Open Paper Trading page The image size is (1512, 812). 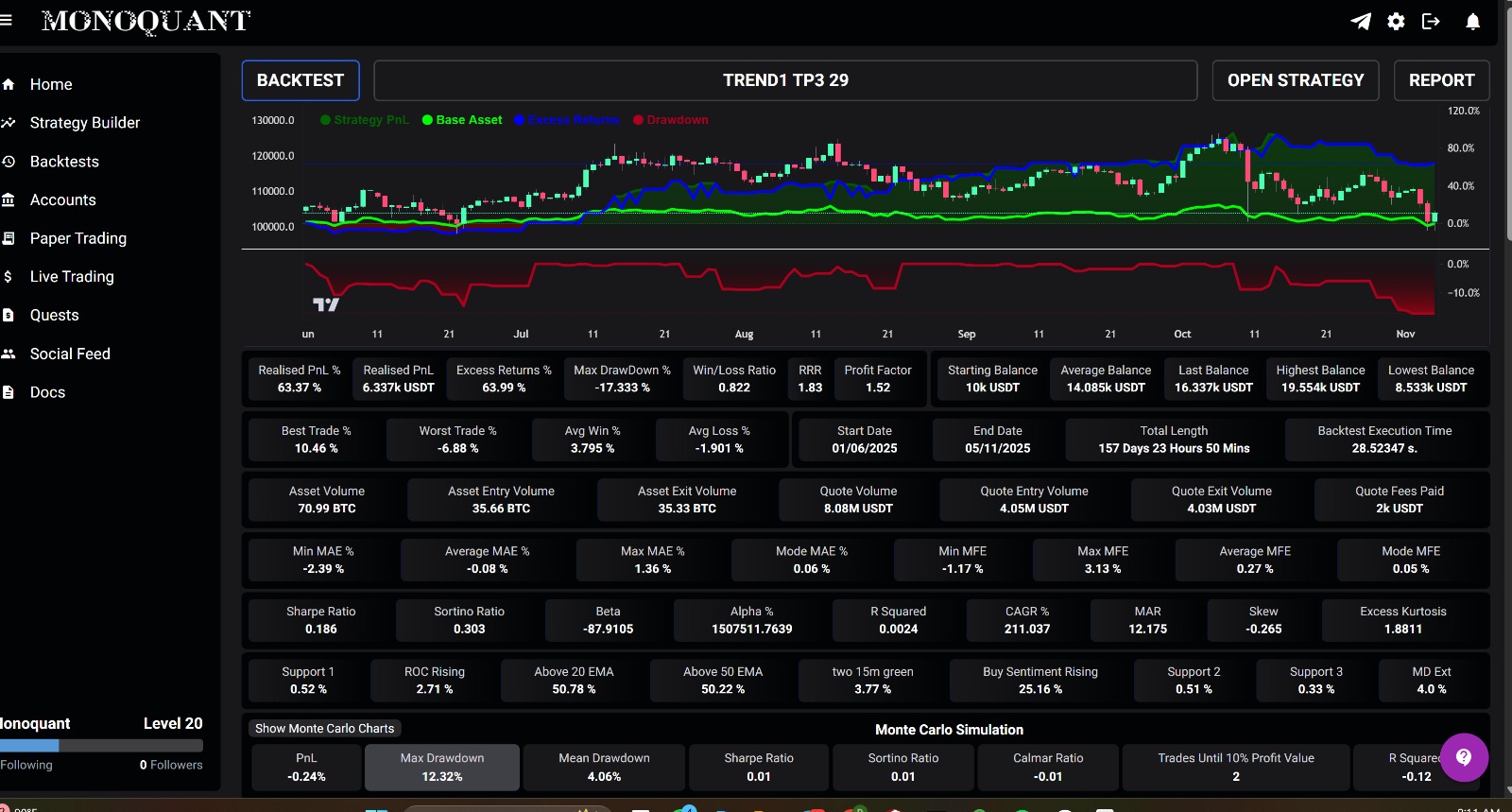(78, 238)
